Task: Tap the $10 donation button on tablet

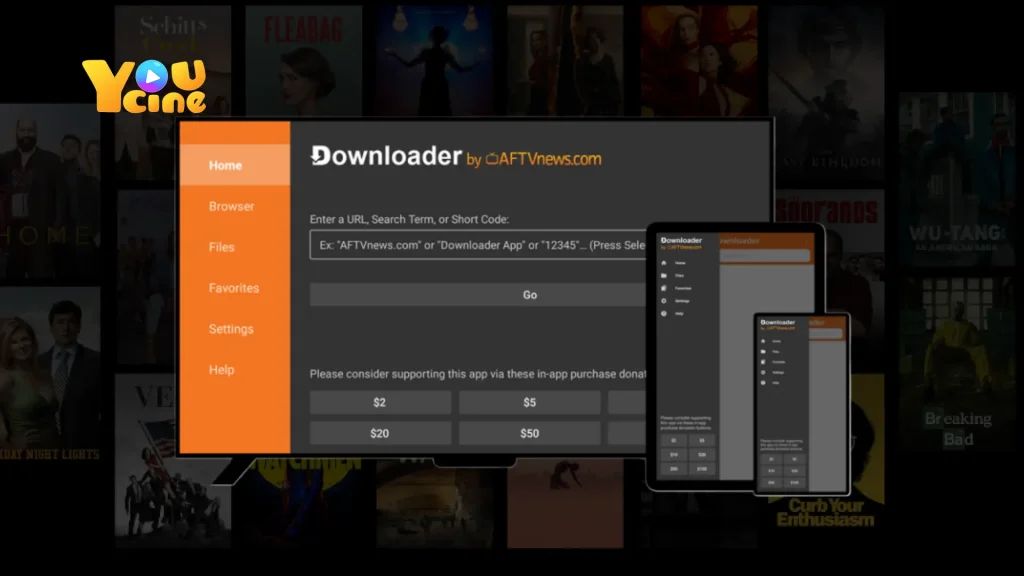Action: tap(674, 455)
